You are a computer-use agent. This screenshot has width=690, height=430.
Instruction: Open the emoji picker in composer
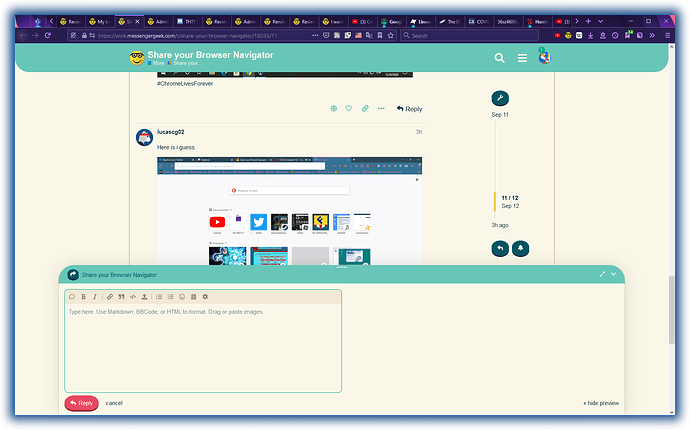pyautogui.click(x=182, y=297)
